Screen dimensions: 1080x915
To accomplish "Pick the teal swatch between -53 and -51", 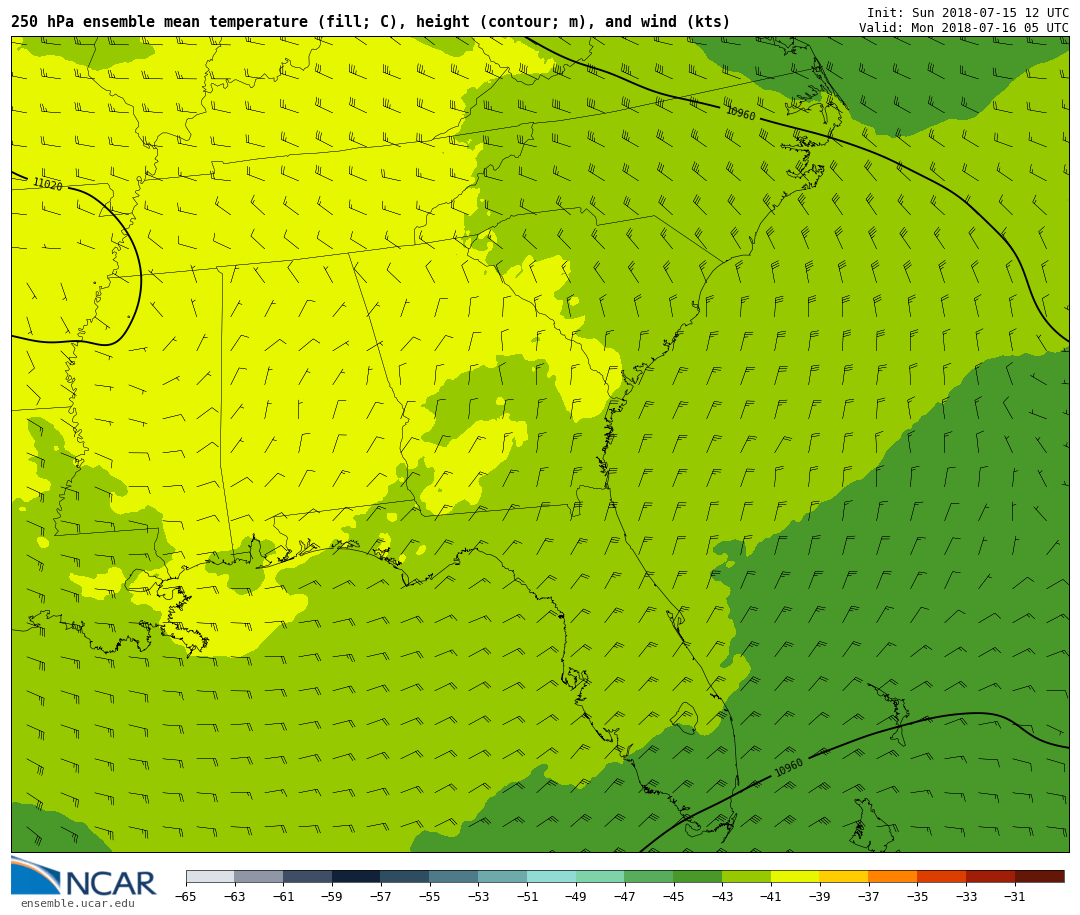I will pyautogui.click(x=503, y=876).
